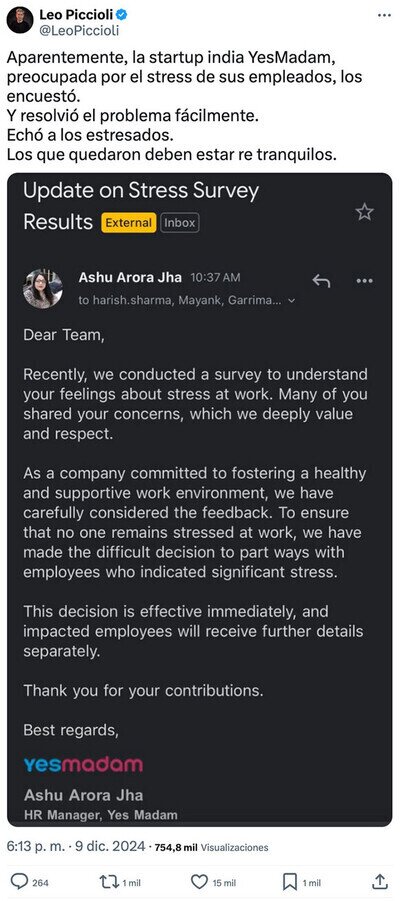
Task: Expand the email recipients list chevron
Action: pos(291,301)
